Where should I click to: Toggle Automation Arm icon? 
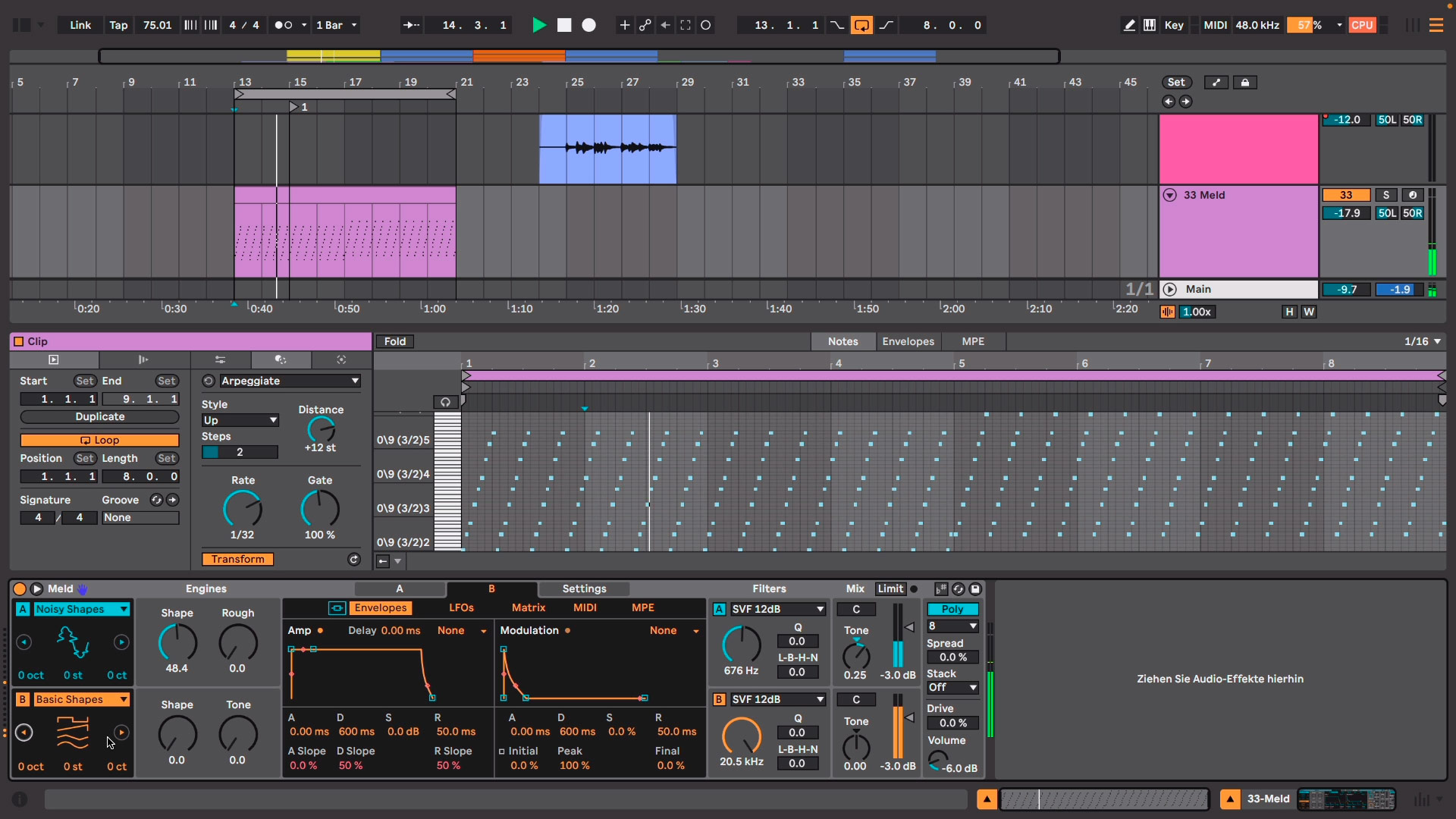point(645,25)
